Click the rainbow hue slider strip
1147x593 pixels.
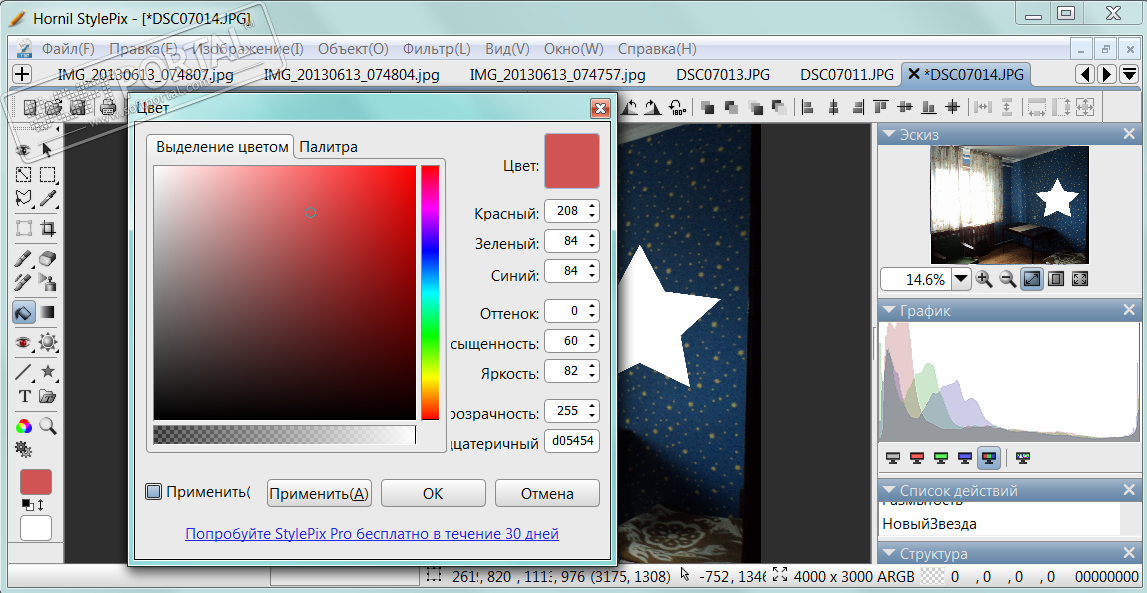point(430,292)
